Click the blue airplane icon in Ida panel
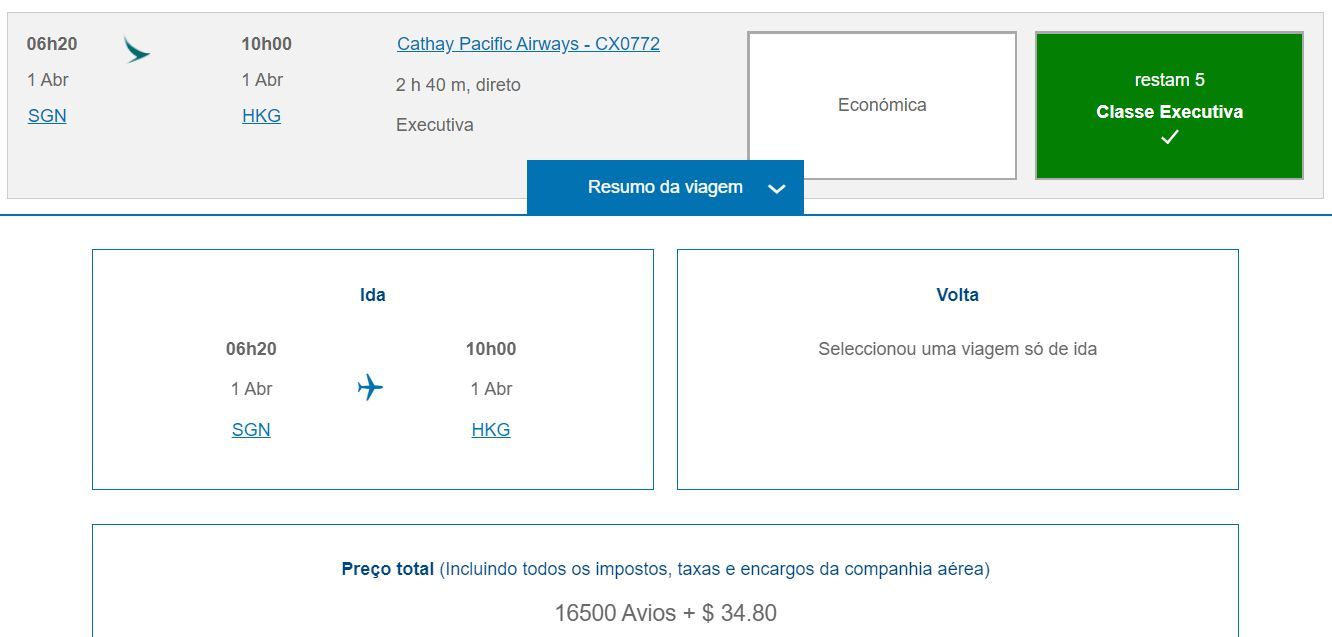Viewport: 1332px width, 637px height. click(370, 387)
